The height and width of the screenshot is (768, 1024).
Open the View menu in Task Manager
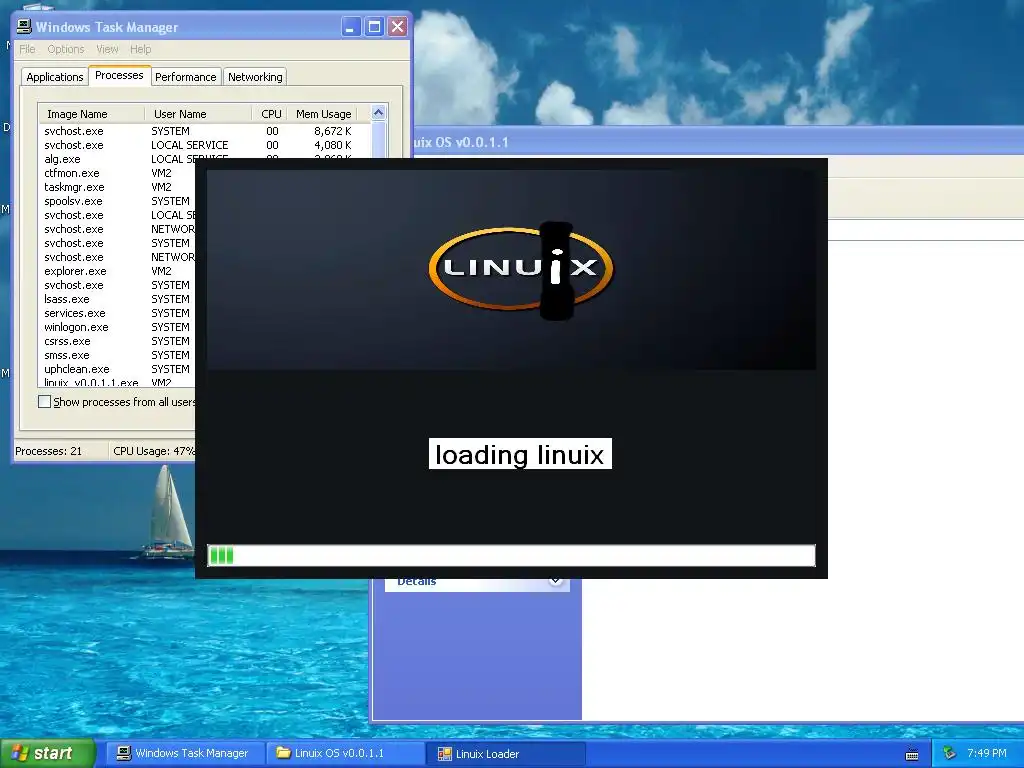[107, 49]
